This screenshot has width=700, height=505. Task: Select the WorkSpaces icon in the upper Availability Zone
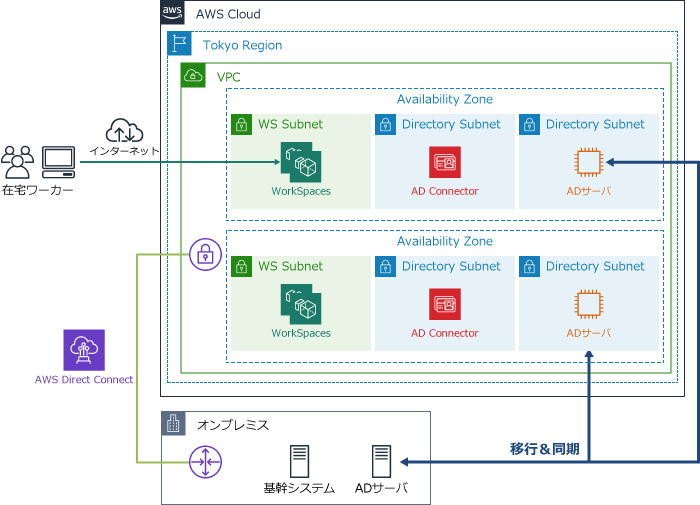300,163
